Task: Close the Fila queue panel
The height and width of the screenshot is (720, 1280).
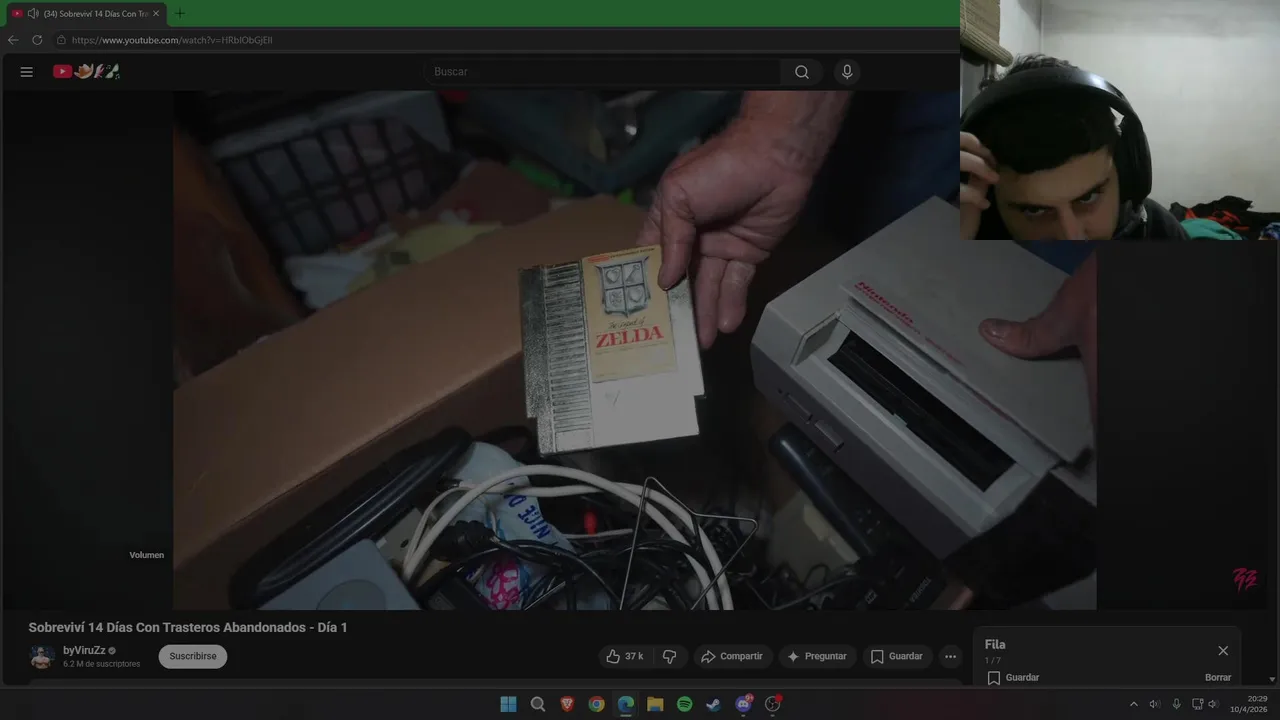Action: coord(1223,651)
